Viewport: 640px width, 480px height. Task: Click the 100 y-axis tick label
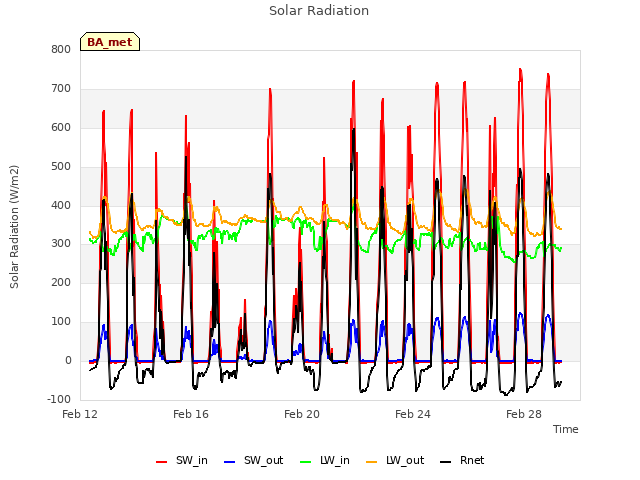(x=61, y=322)
